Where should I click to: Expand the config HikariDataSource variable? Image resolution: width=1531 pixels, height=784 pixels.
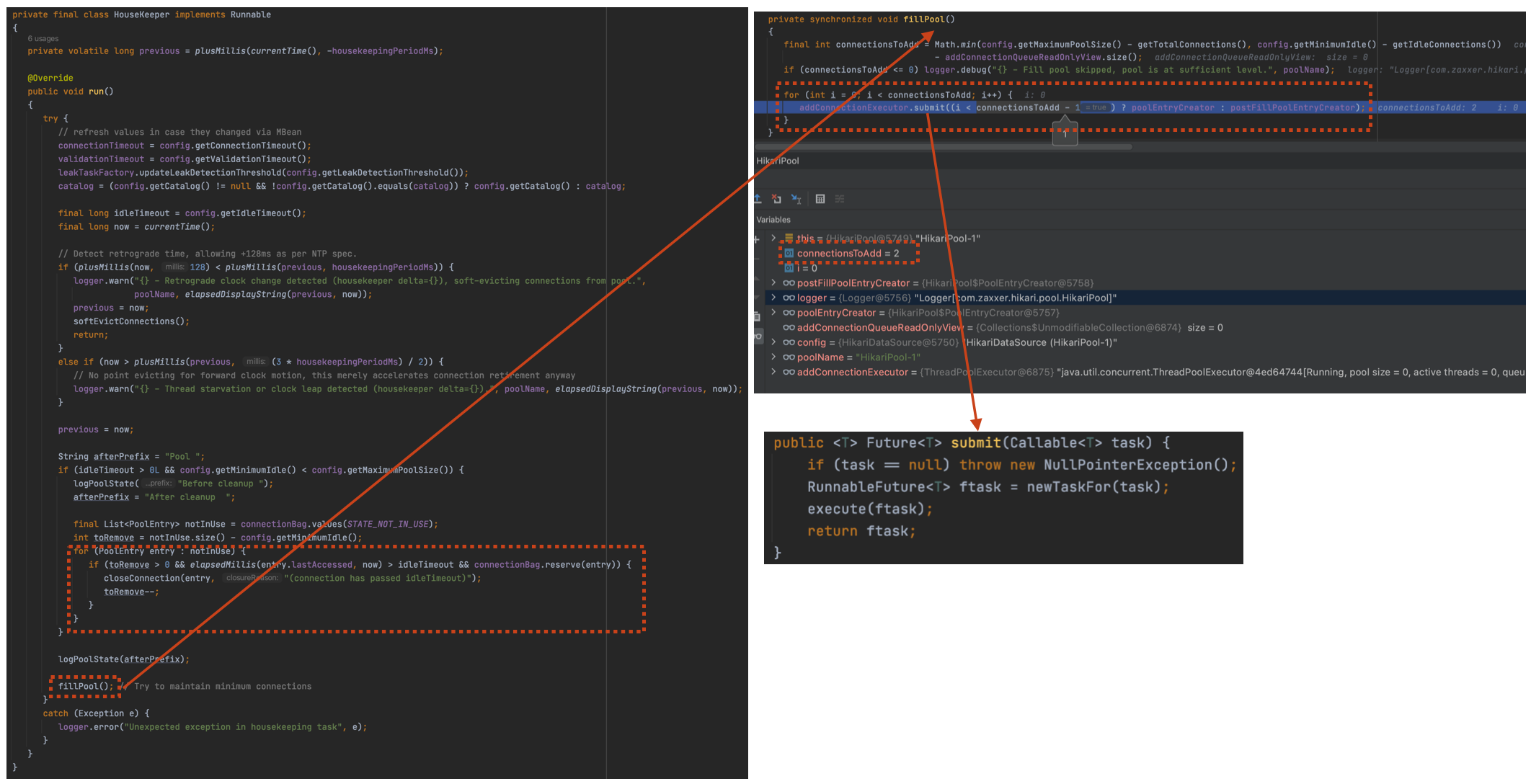(x=773, y=342)
